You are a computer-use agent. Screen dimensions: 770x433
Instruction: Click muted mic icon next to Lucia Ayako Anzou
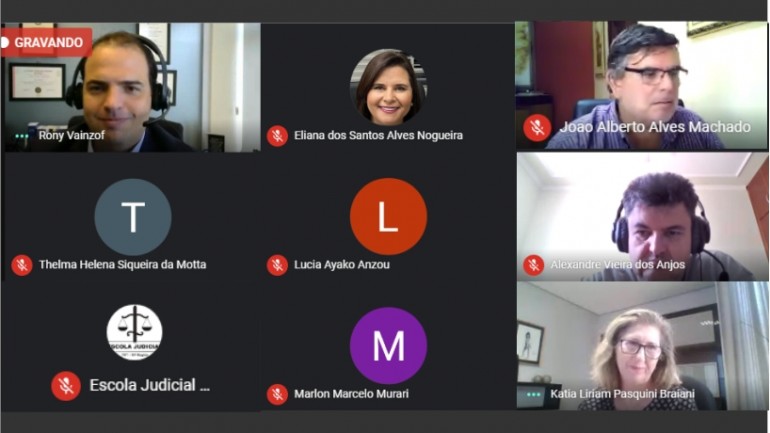point(277,265)
